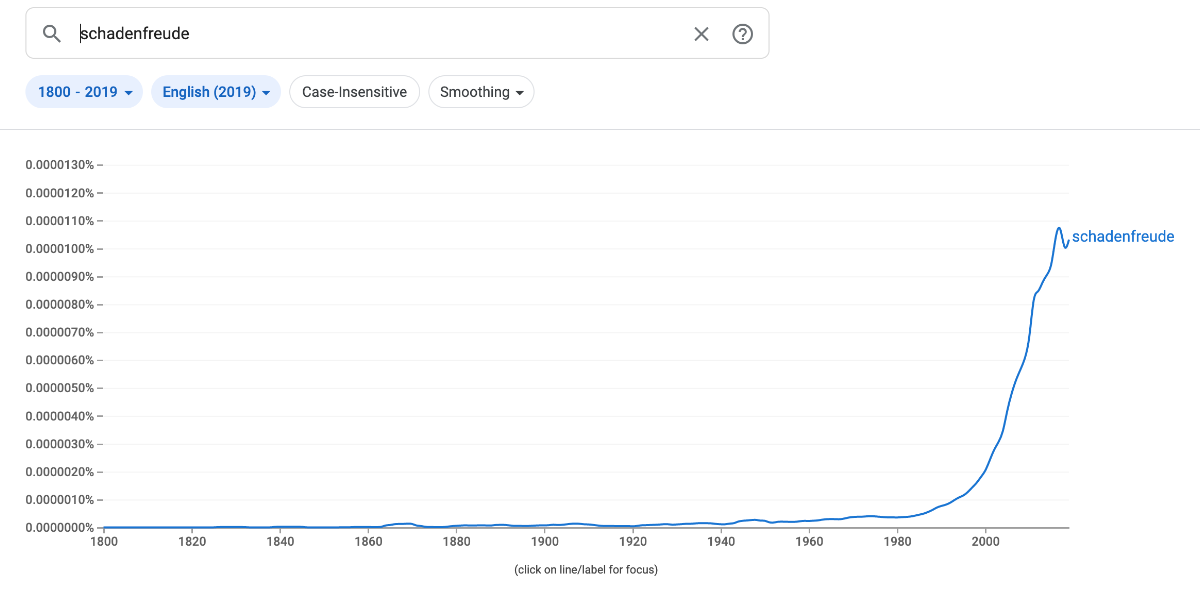Click the caret arrow beside English (2019)
Viewport: 1200px width, 606px height.
click(x=266, y=93)
